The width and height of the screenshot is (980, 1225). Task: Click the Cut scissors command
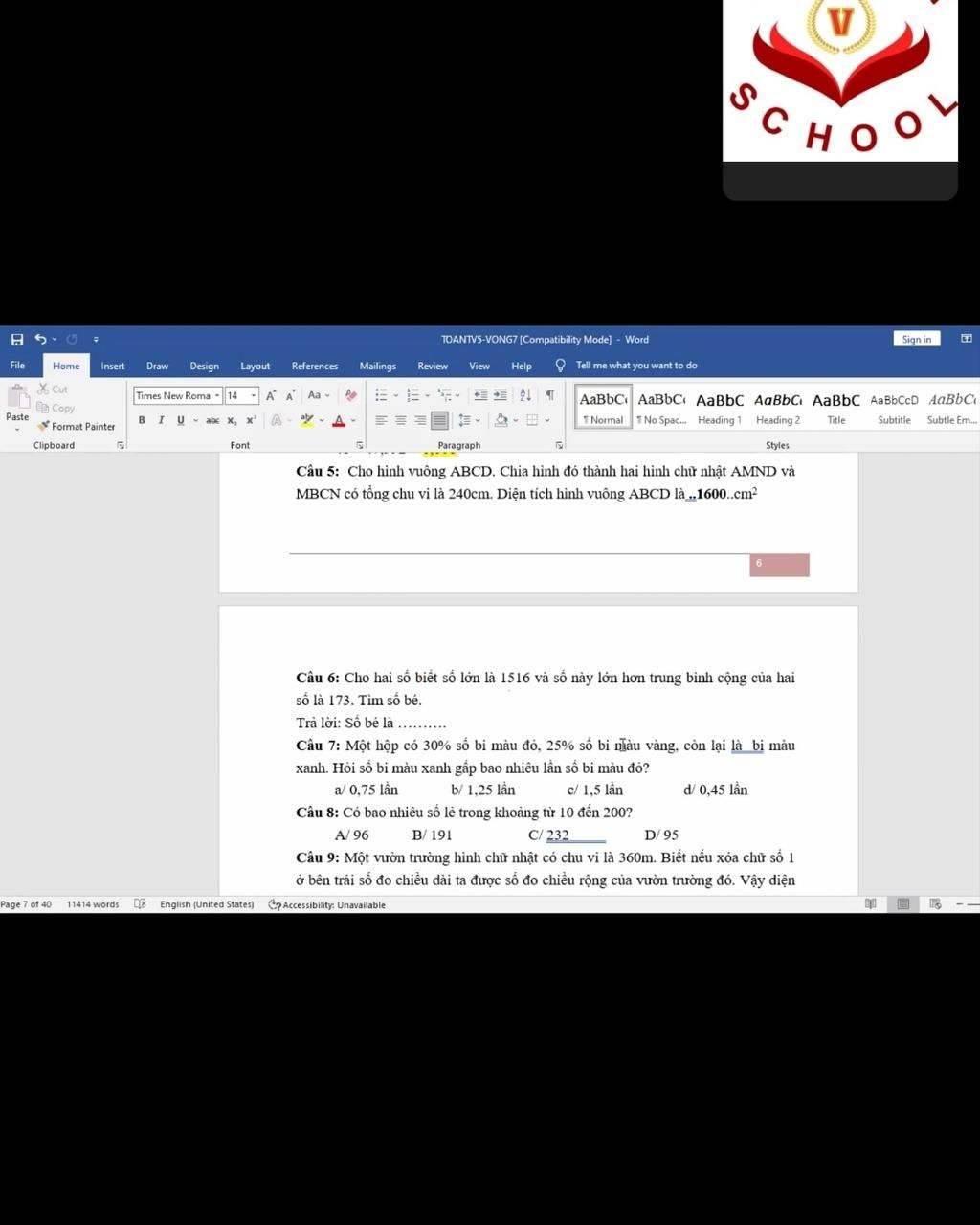(x=53, y=390)
